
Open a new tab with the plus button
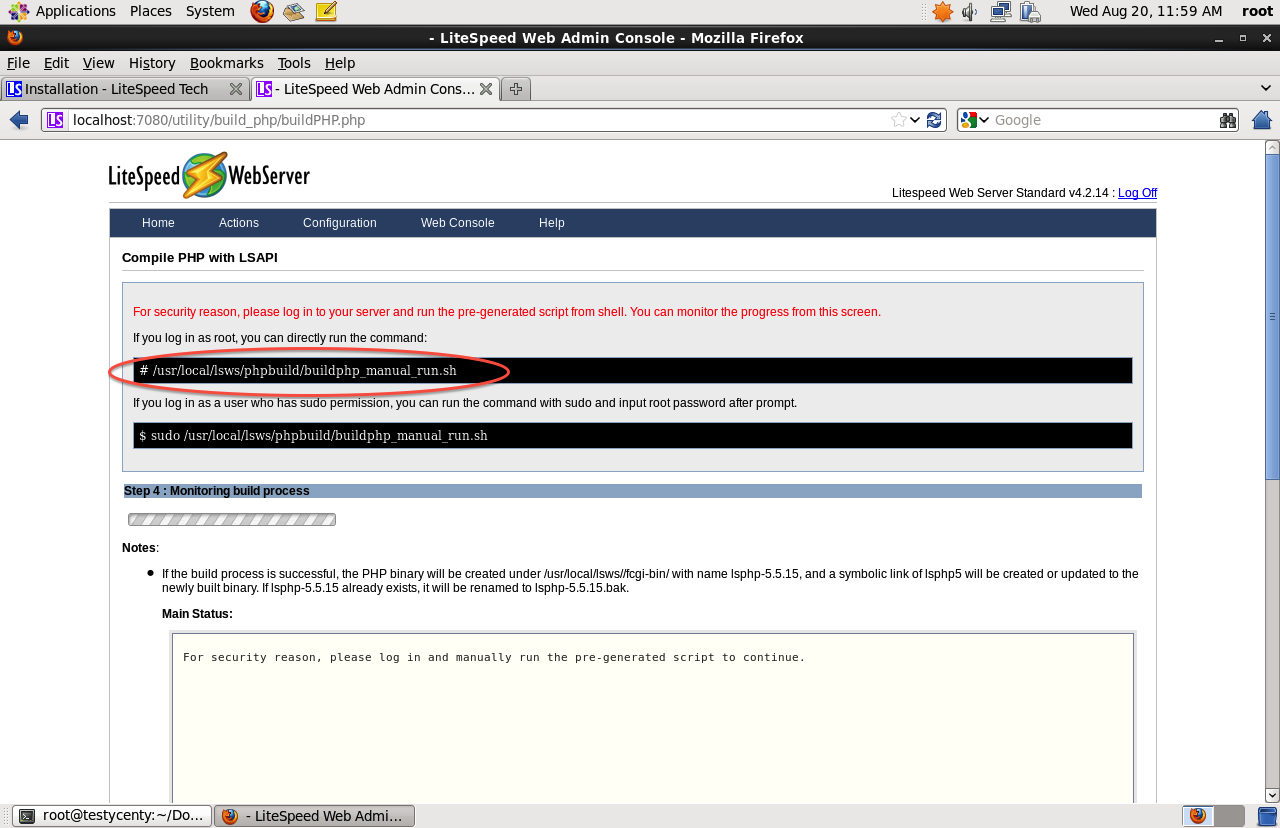[516, 89]
